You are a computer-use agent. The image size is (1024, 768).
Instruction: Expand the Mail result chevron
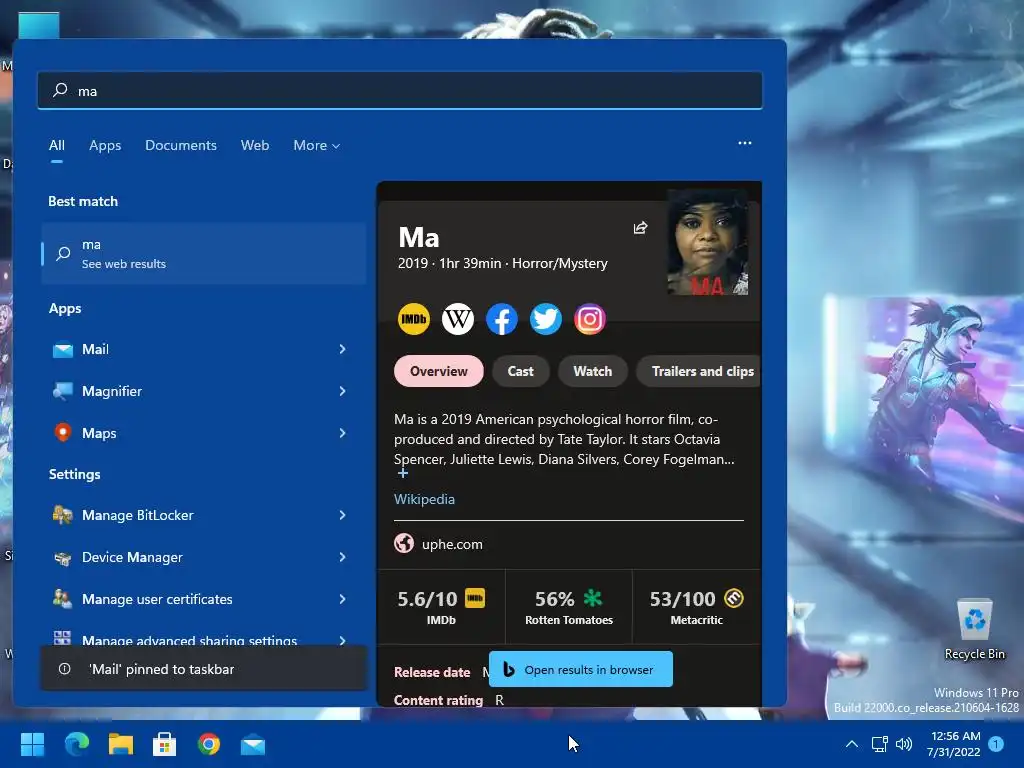pos(342,349)
